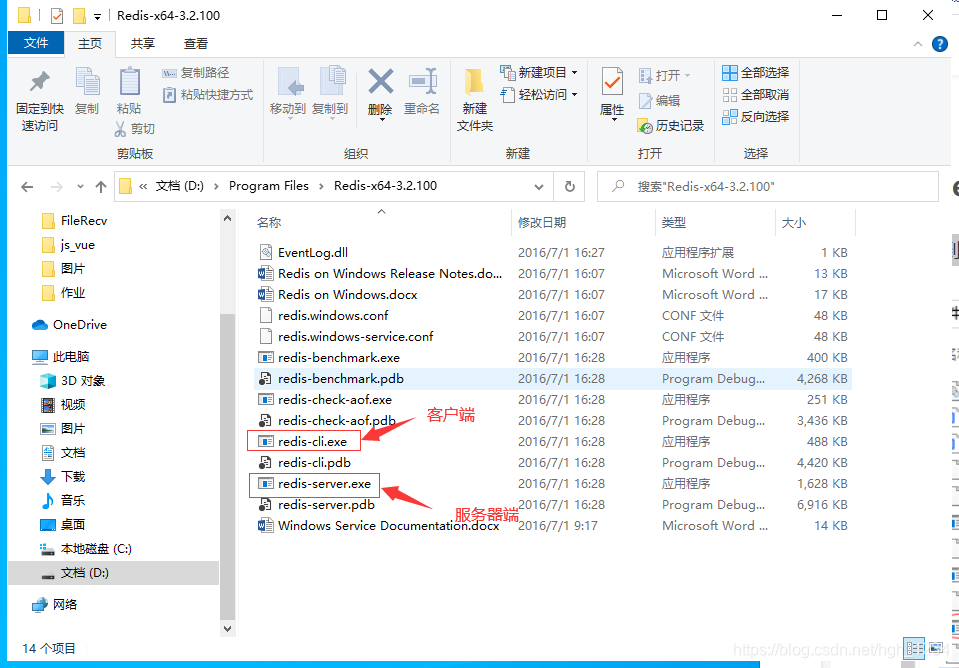
Task: Click the Help question mark icon
Action: [x=939, y=44]
